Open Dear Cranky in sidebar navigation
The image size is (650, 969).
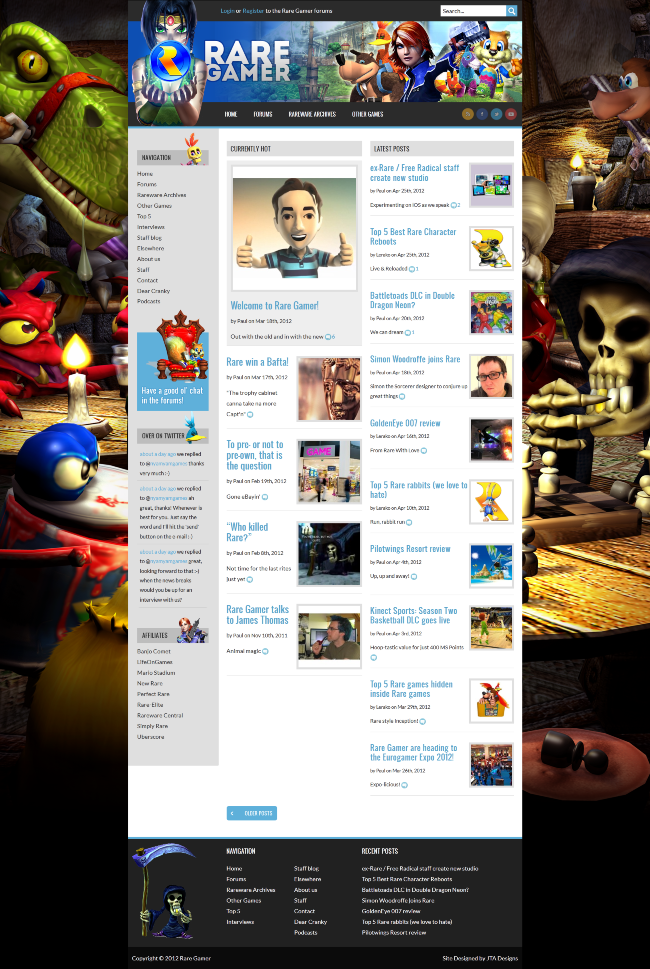point(153,290)
